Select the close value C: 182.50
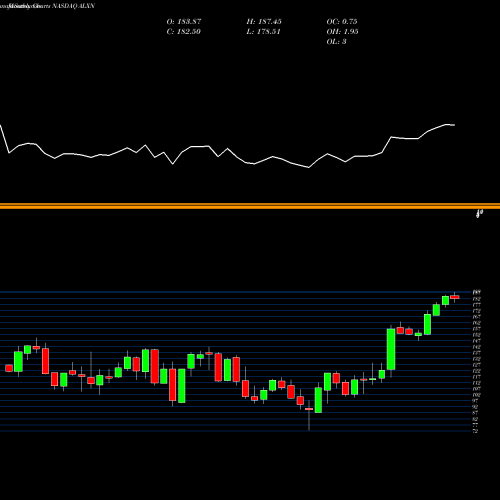Screen dimensions: 500x500 [183, 32]
